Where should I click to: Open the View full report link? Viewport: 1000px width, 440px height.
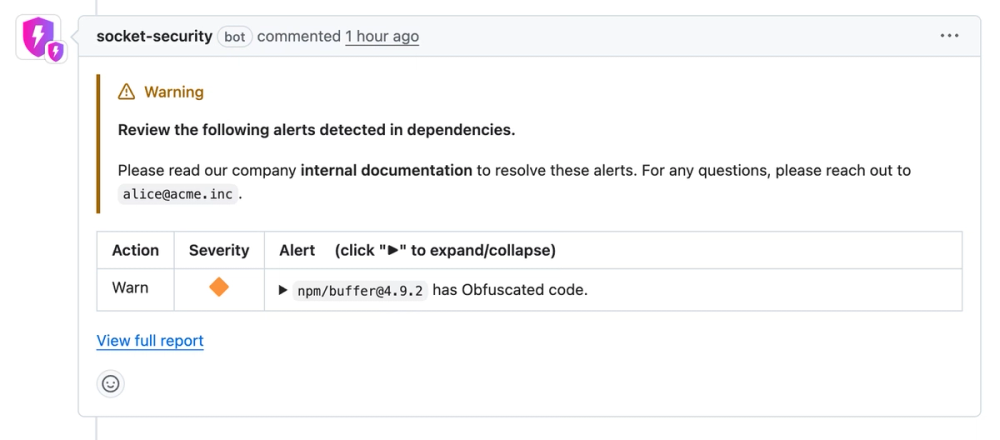click(150, 341)
